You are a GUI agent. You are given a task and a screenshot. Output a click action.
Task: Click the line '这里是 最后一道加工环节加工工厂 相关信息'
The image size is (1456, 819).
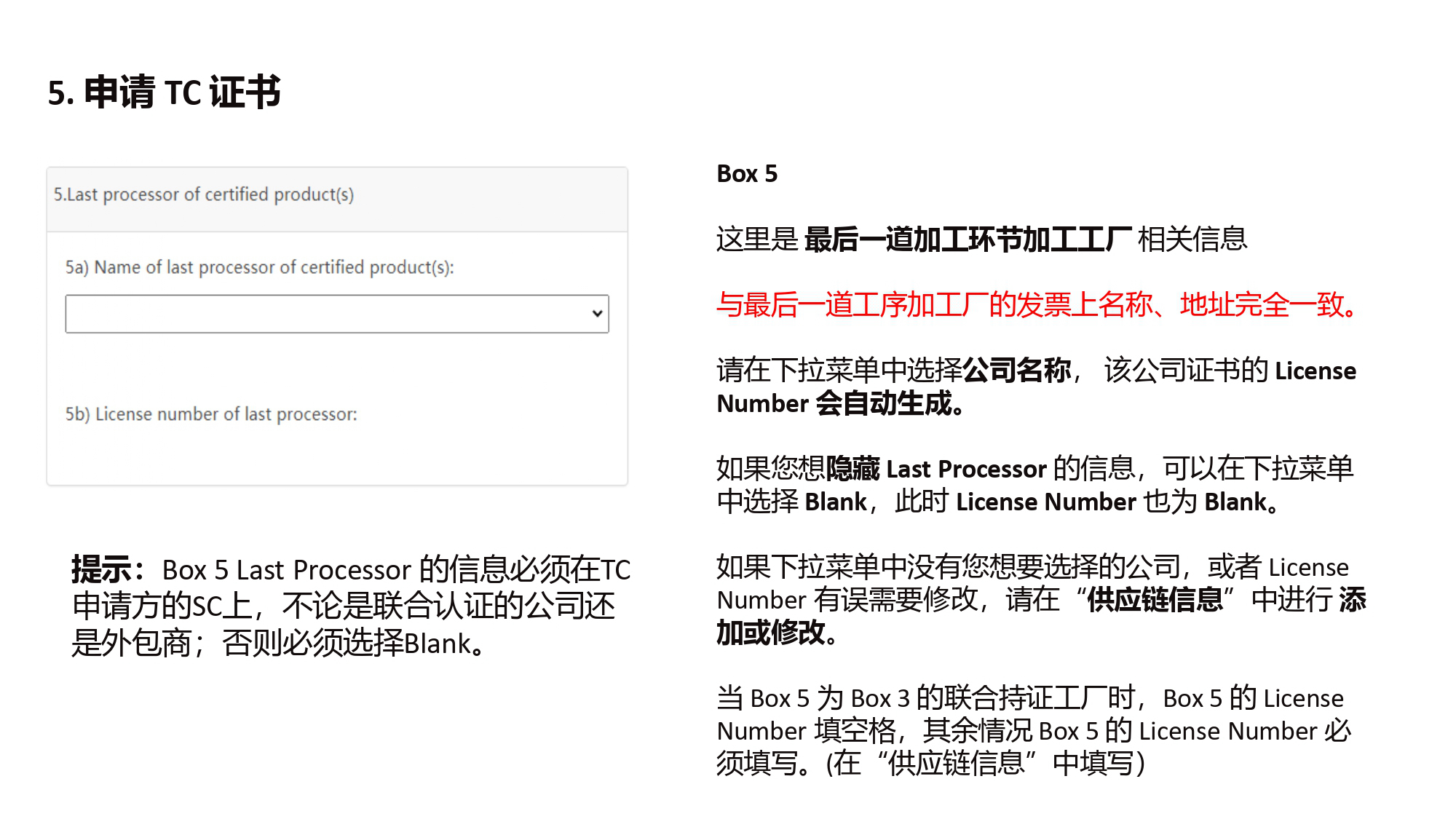point(982,240)
